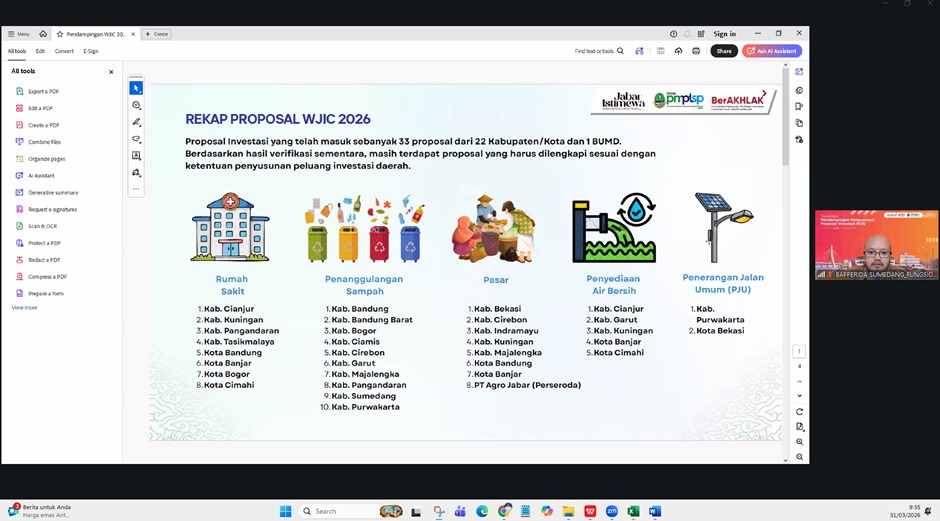The width and height of the screenshot is (940, 521).
Task: Go to previous page with up chevron
Action: 799,381
